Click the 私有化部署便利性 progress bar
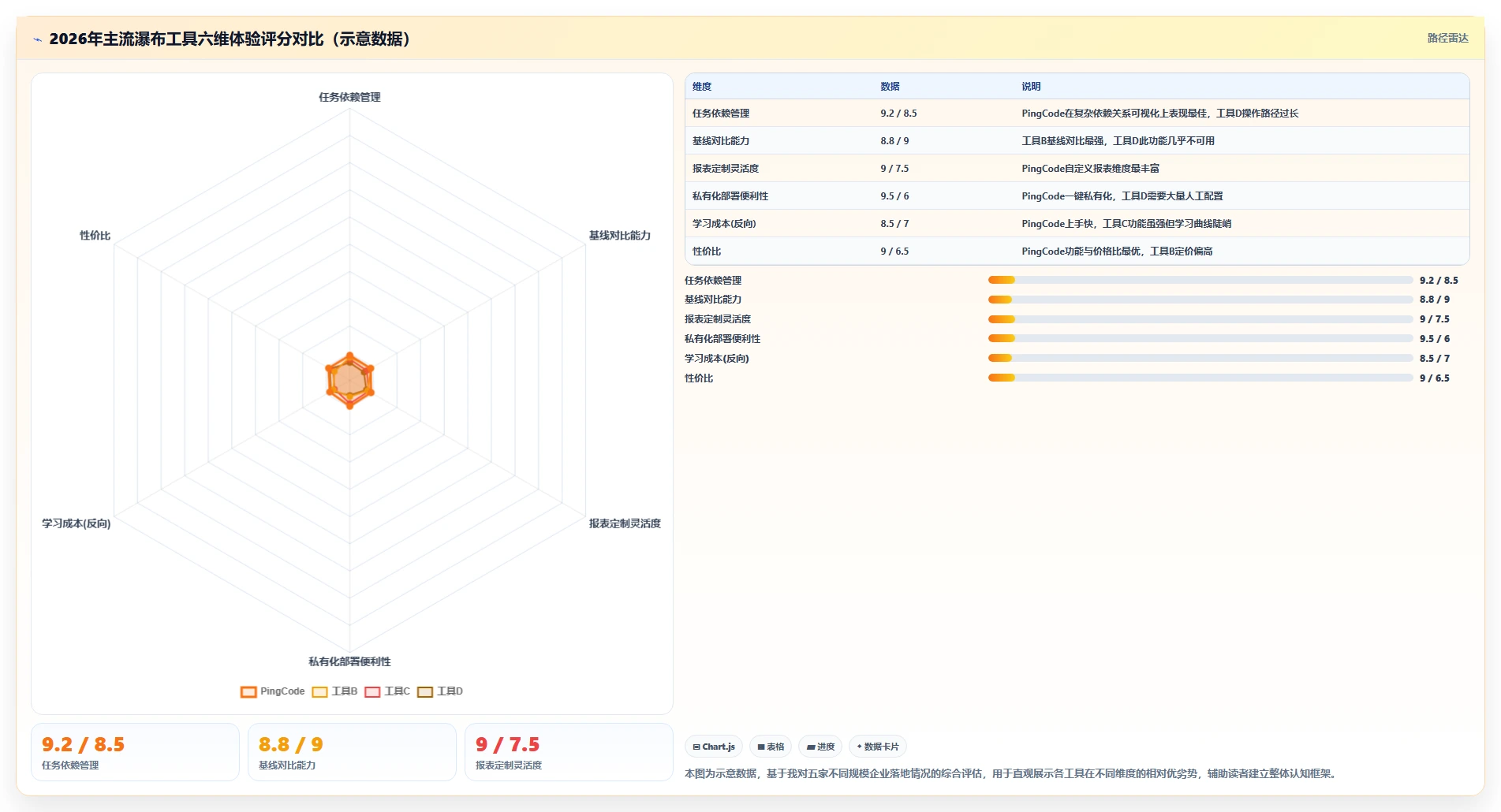Image resolution: width=1501 pixels, height=812 pixels. pos(1200,338)
